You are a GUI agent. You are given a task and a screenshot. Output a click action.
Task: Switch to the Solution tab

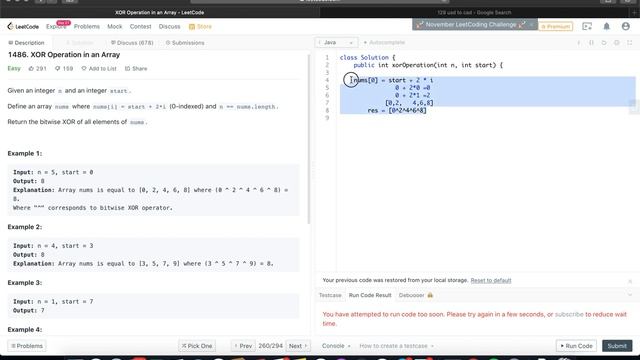pos(80,43)
